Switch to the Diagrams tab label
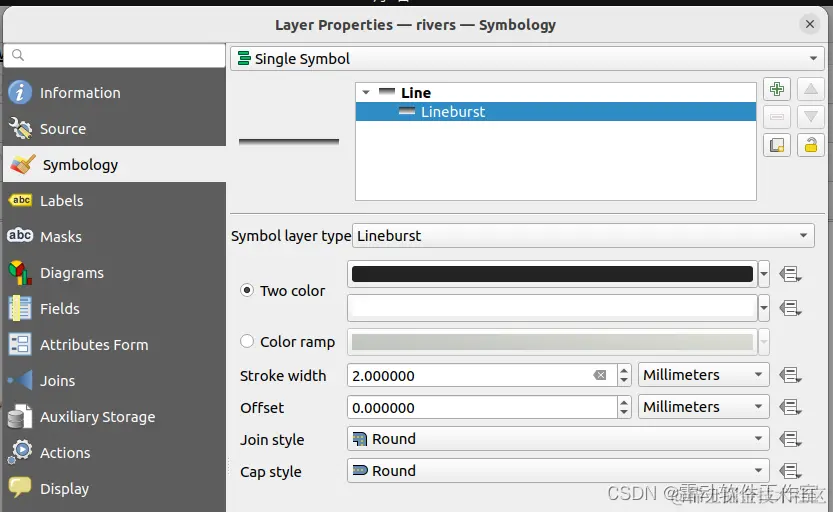The height and width of the screenshot is (512, 833). coord(72,273)
